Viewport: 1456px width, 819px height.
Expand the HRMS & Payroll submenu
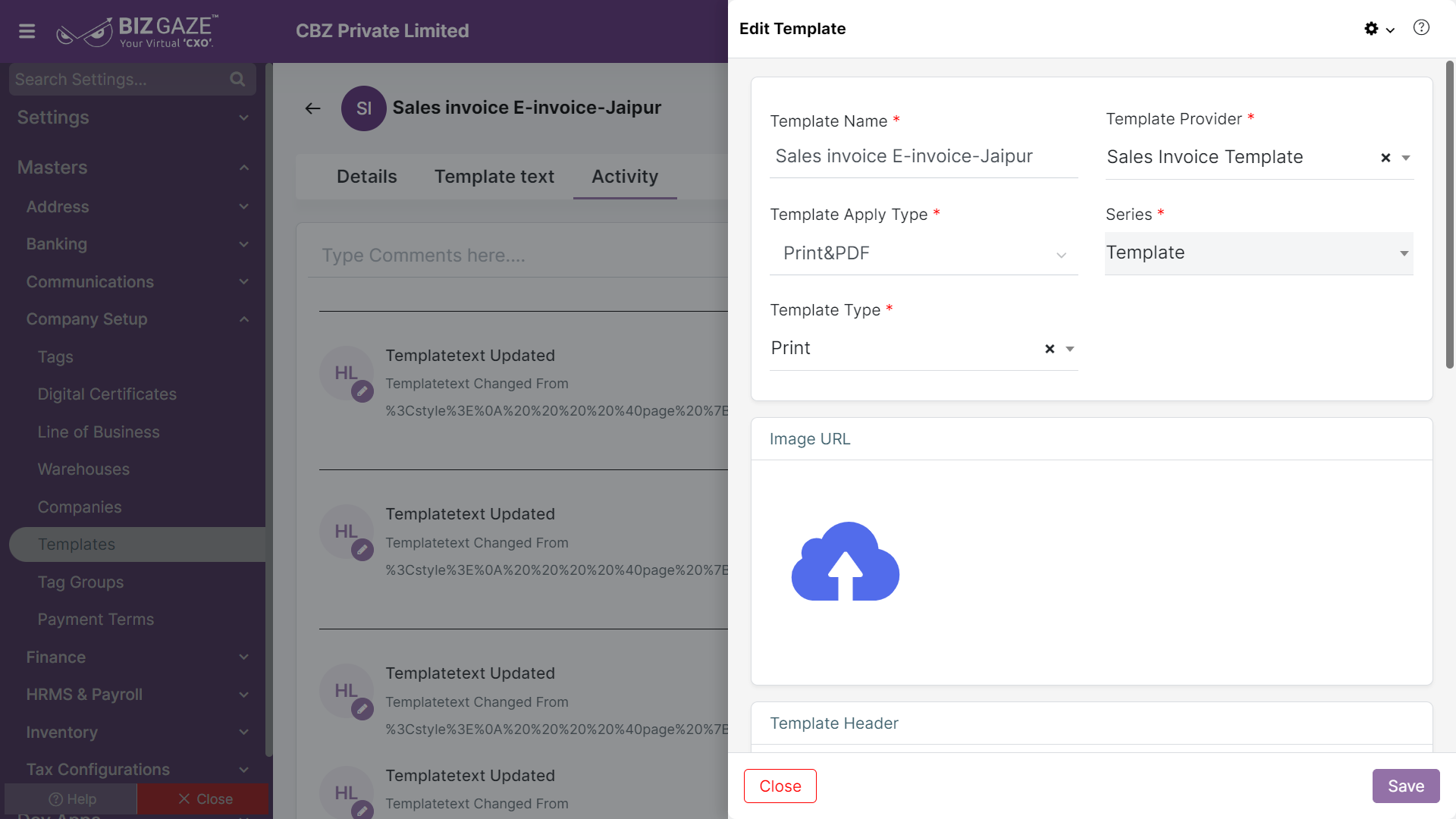click(x=243, y=695)
